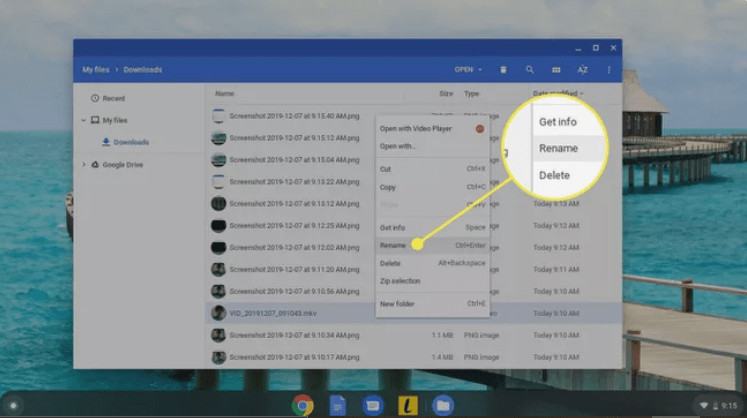Open search with the magnifier icon
Viewport: 747px width, 418px height.
point(530,70)
